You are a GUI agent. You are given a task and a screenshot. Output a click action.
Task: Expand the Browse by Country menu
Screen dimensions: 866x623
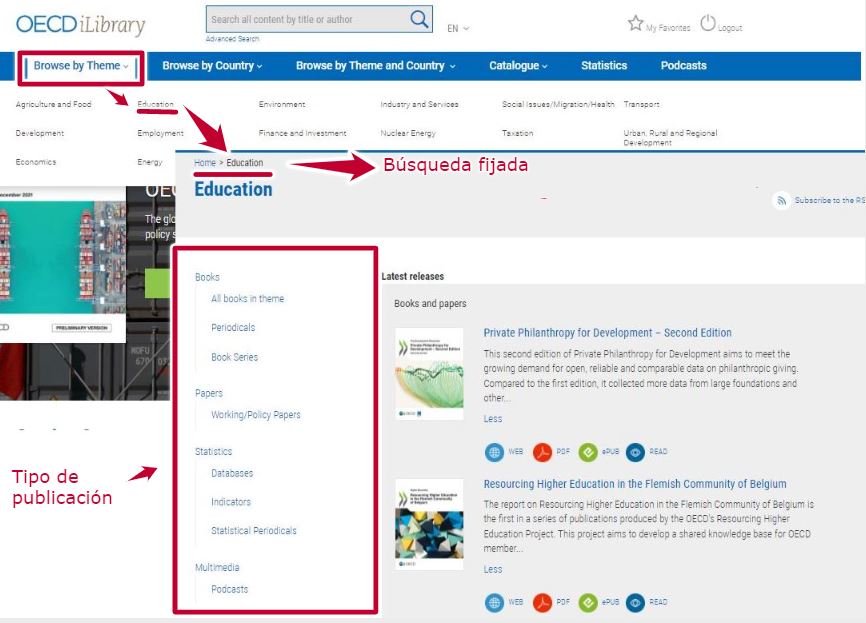point(212,66)
